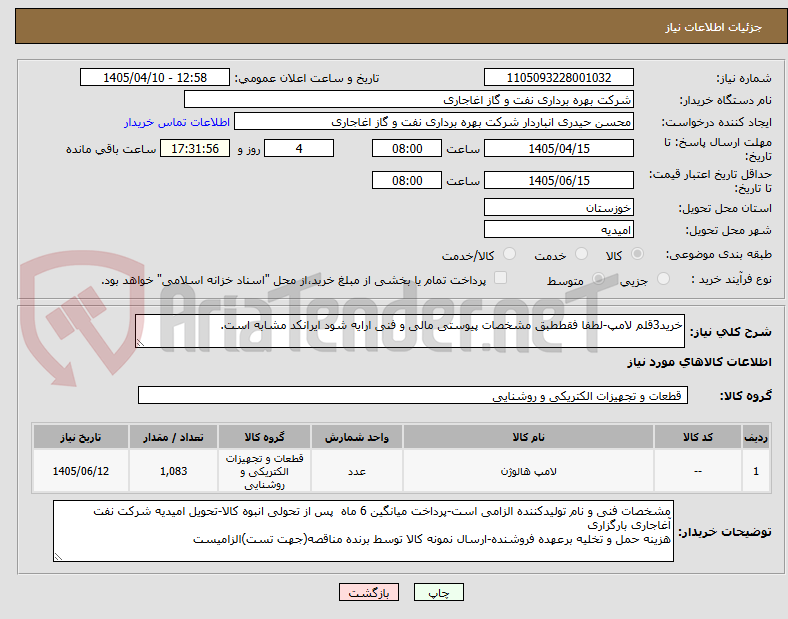788x619 pixels.
Task: Click the item code cell showing --
Action: [x=698, y=471]
